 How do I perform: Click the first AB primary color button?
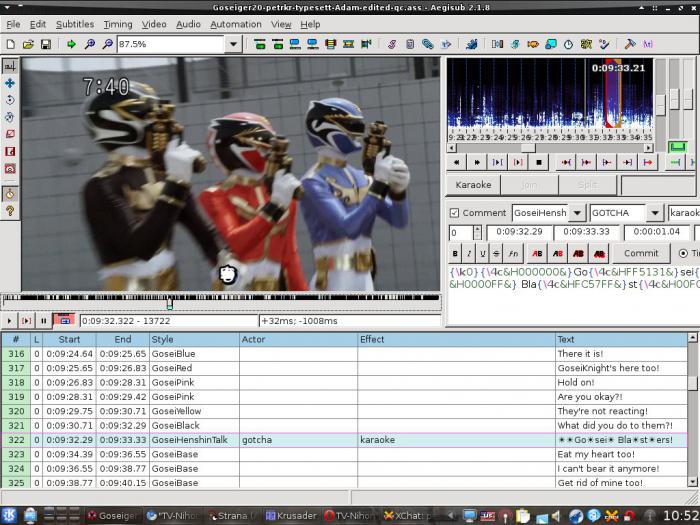pos(537,254)
